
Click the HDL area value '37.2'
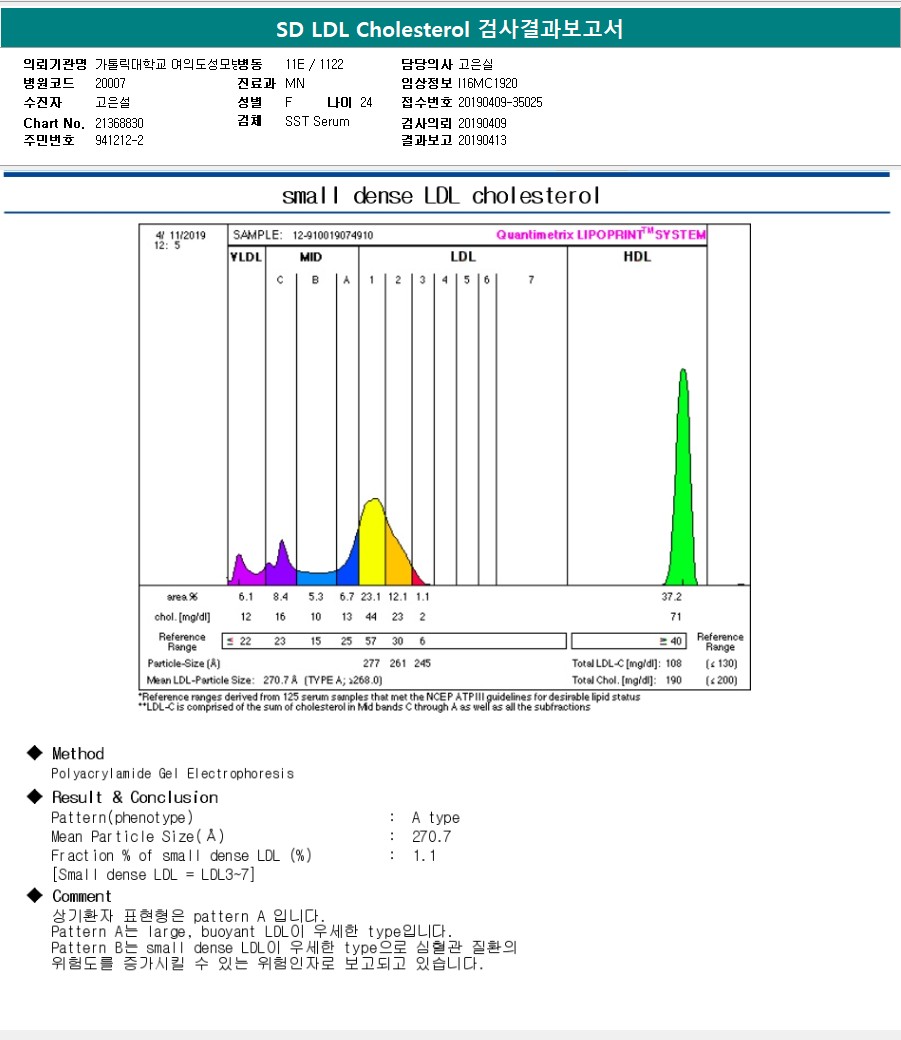click(671, 597)
